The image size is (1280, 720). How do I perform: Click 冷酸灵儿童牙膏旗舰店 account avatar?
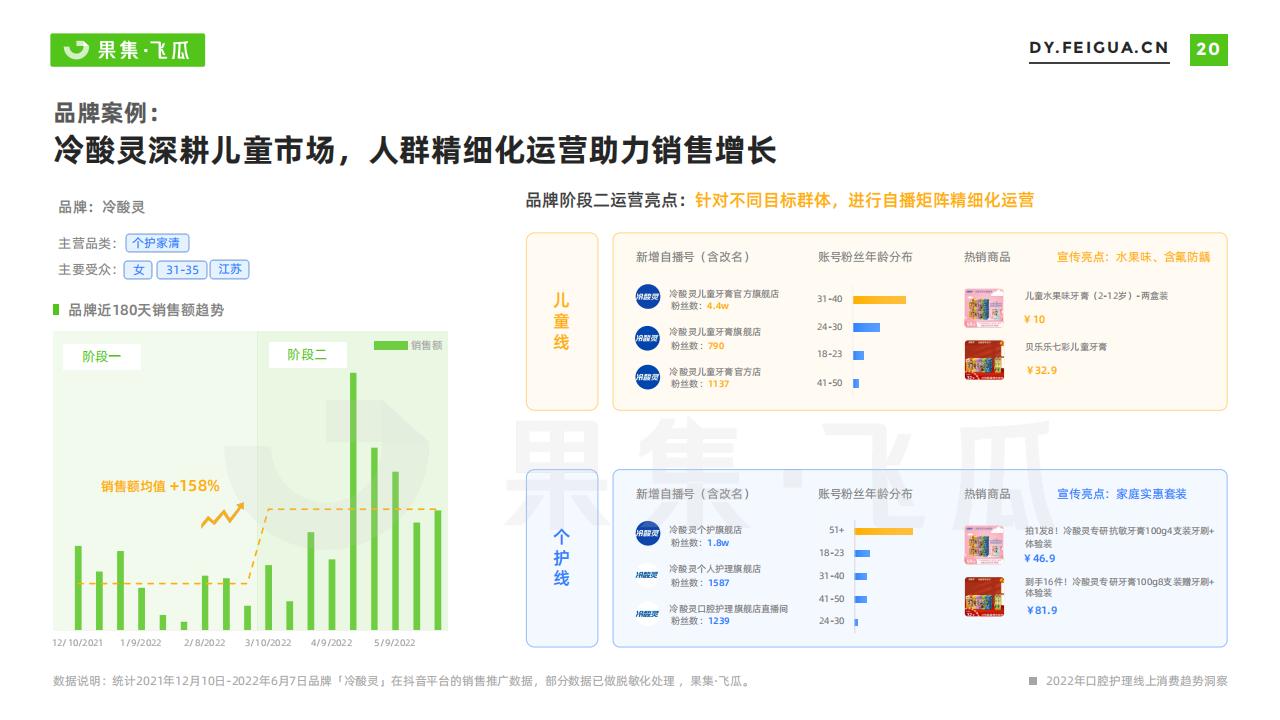[648, 337]
